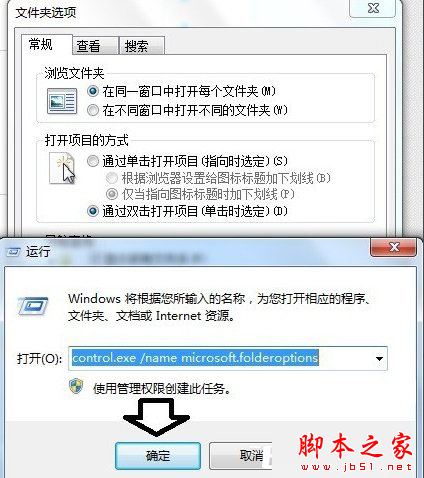Close the Run dialog with red X
This screenshot has width=424, height=478.
tap(393, 247)
